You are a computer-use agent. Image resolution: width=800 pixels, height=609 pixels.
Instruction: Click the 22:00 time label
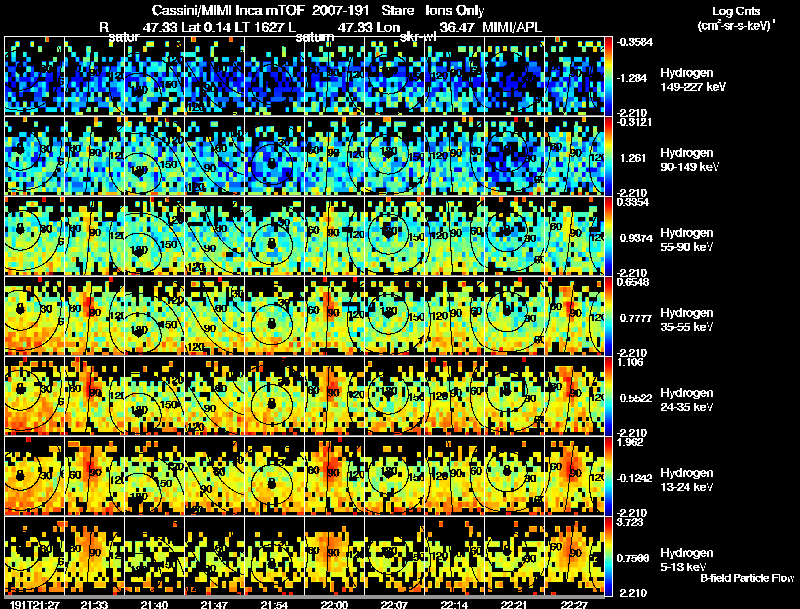[x=334, y=604]
